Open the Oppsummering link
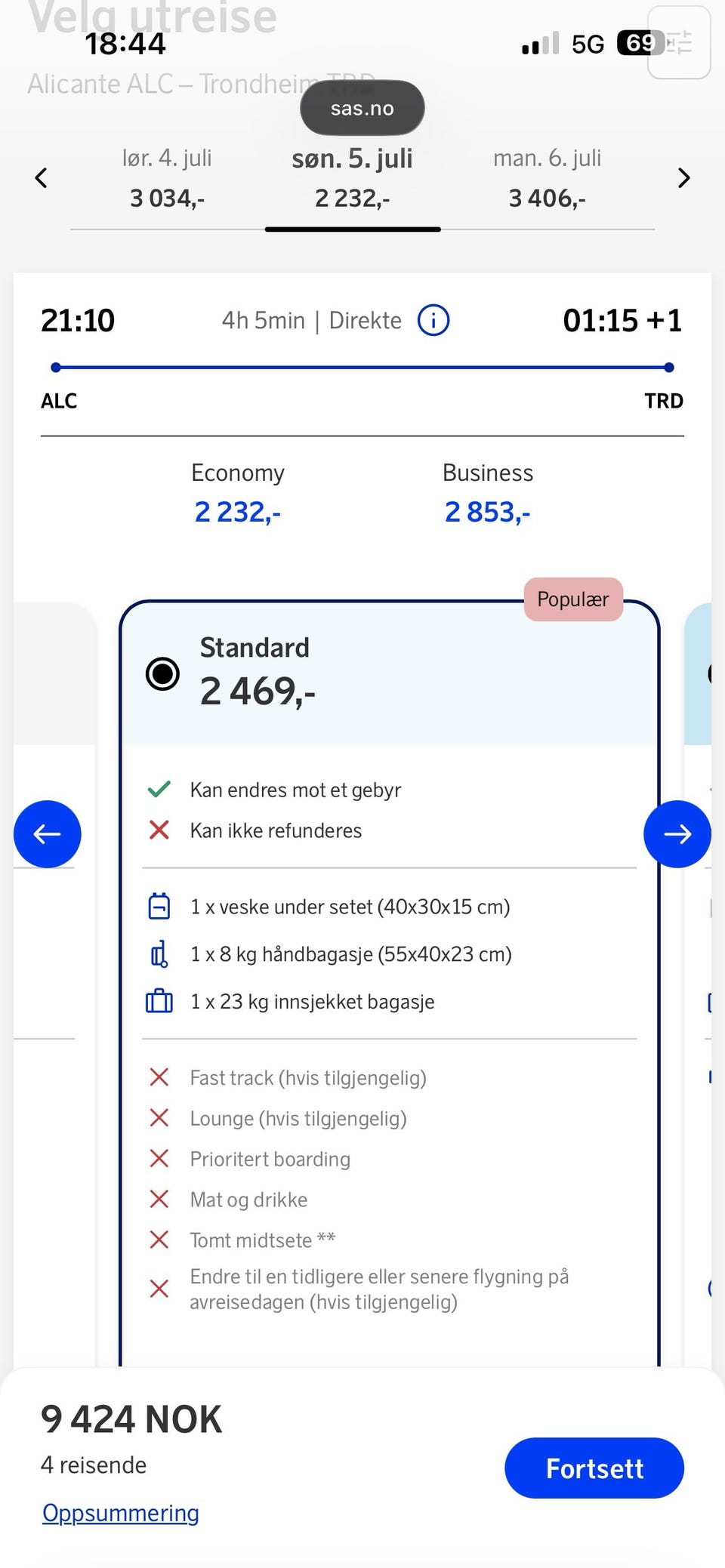725x1568 pixels. point(121,1513)
